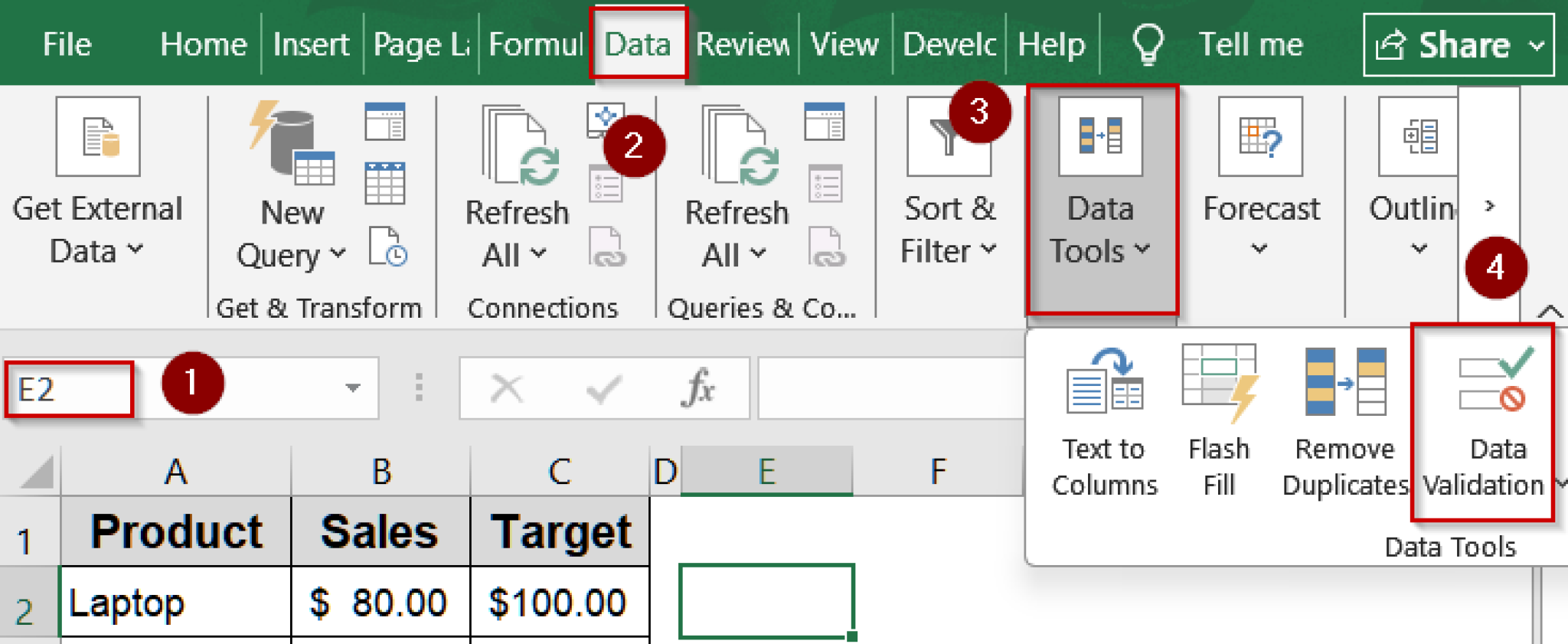Viewport: 1568px width, 644px height.
Task: Open the Home ribbon tab
Action: pyautogui.click(x=203, y=44)
